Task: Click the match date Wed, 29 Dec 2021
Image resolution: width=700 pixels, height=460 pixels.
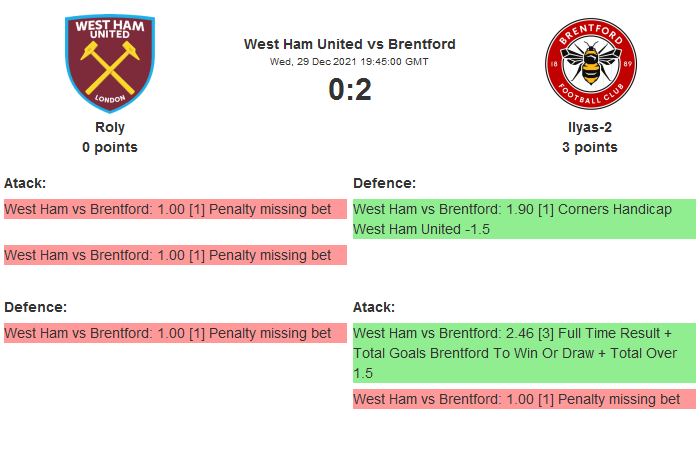Action: click(x=350, y=61)
